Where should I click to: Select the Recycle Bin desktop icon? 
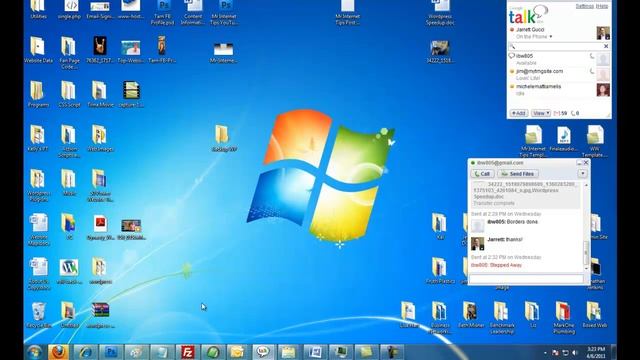pyautogui.click(x=38, y=315)
